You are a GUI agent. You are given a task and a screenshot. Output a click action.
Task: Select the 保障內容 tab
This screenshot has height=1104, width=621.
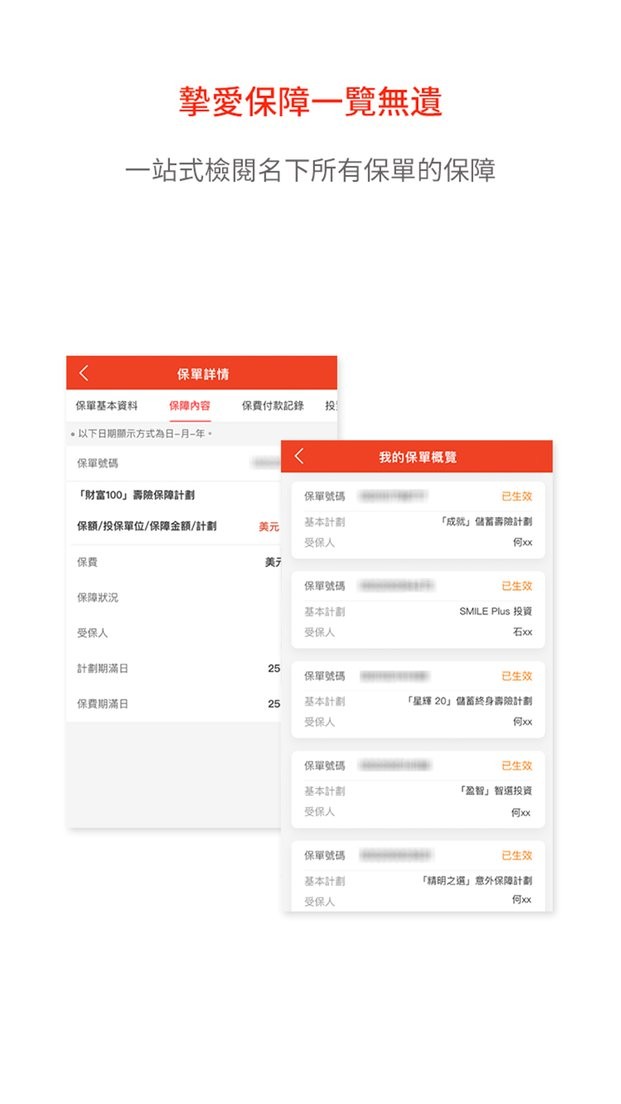[x=189, y=406]
